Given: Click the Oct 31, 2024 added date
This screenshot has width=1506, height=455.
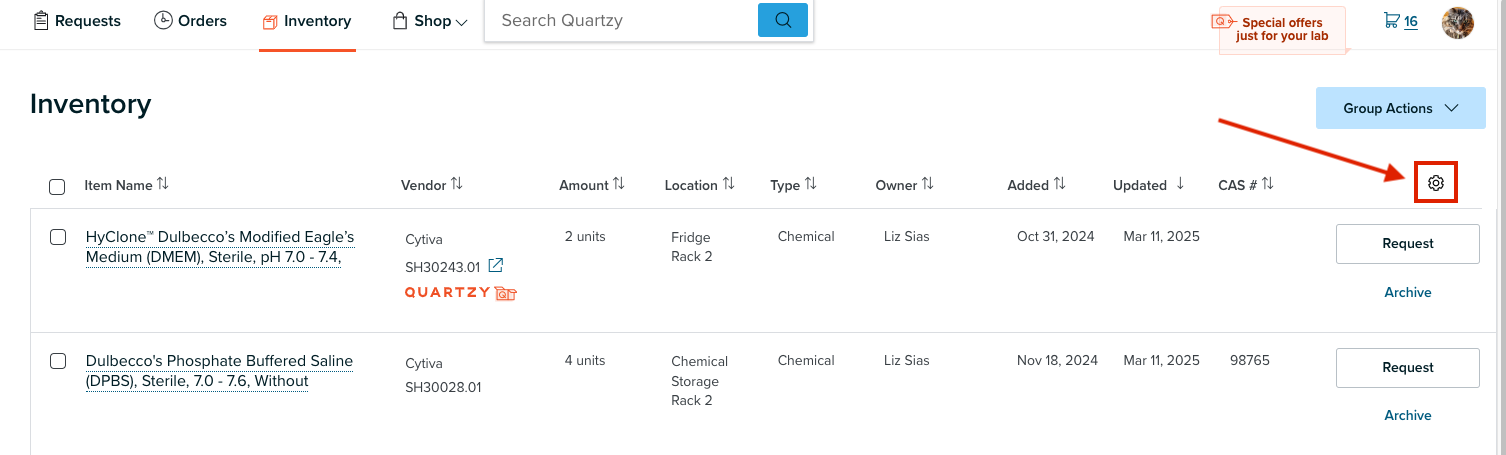Looking at the screenshot, I should tap(1055, 237).
